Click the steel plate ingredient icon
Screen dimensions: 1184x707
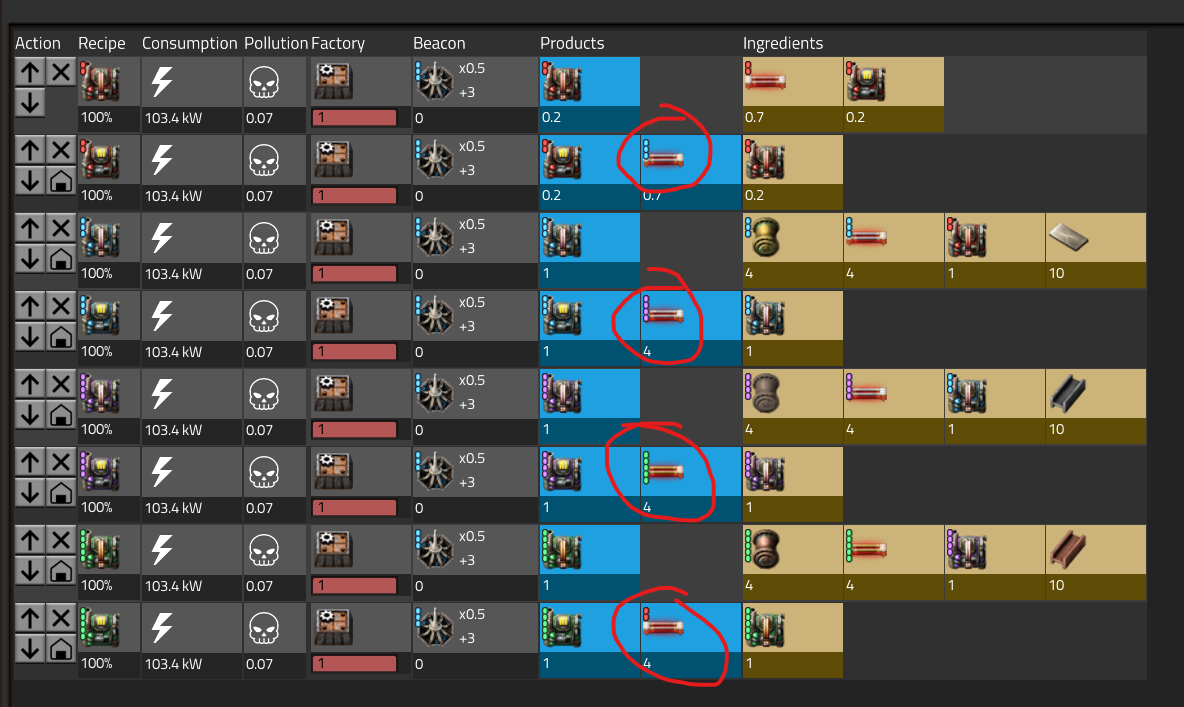point(1069,239)
